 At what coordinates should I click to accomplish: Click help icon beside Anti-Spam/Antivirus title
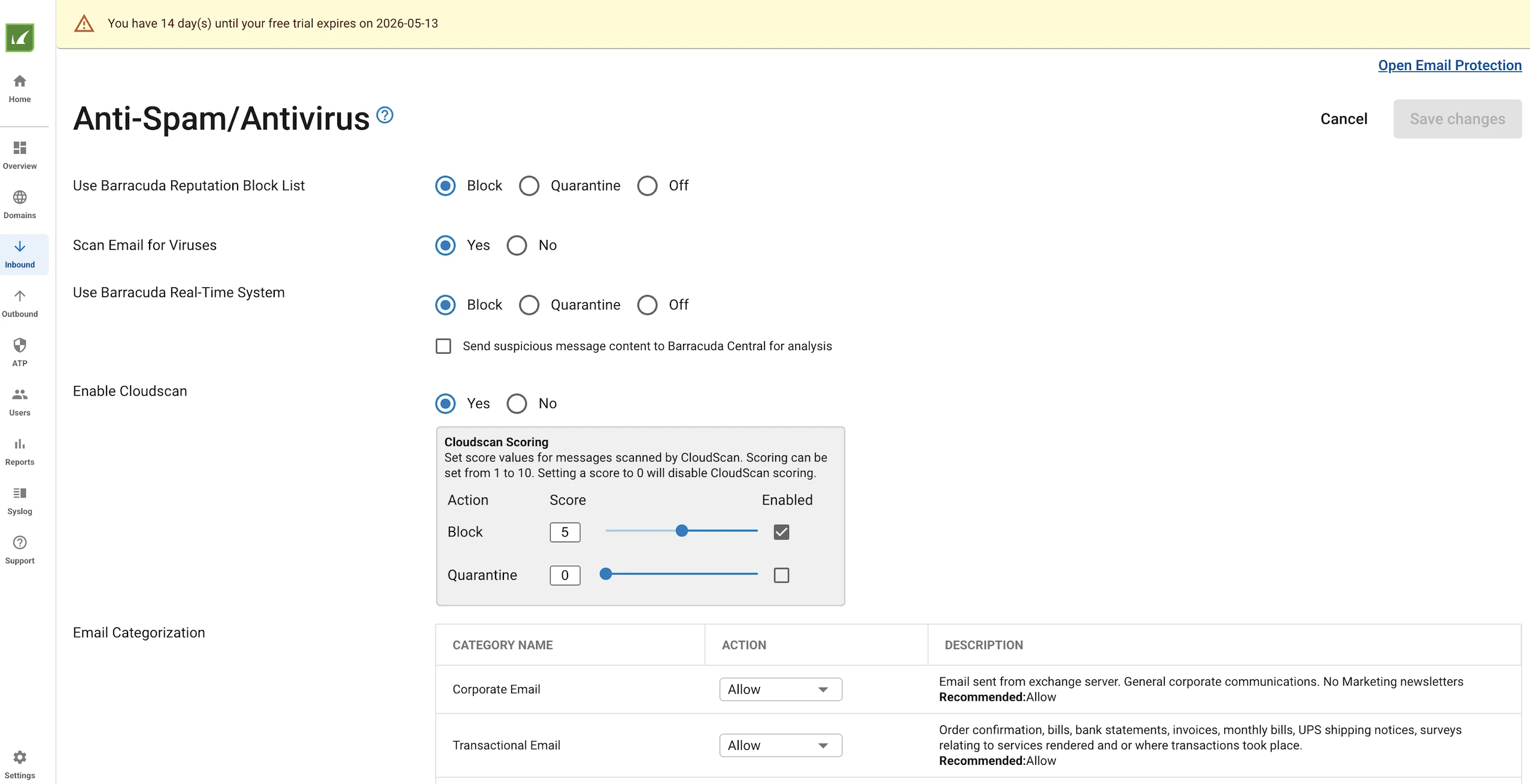(385, 115)
